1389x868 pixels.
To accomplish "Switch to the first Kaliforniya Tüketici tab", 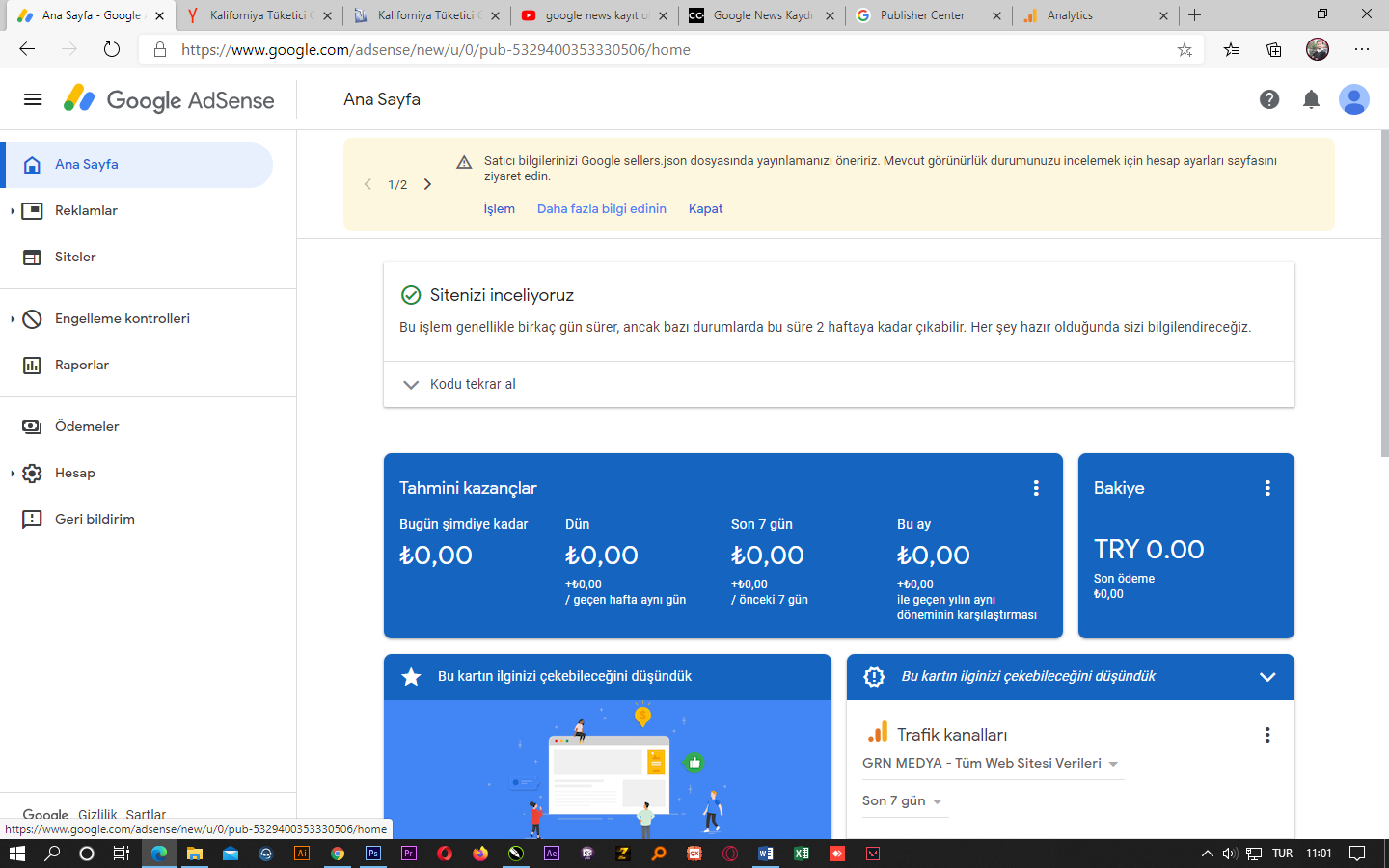I will tap(260, 15).
